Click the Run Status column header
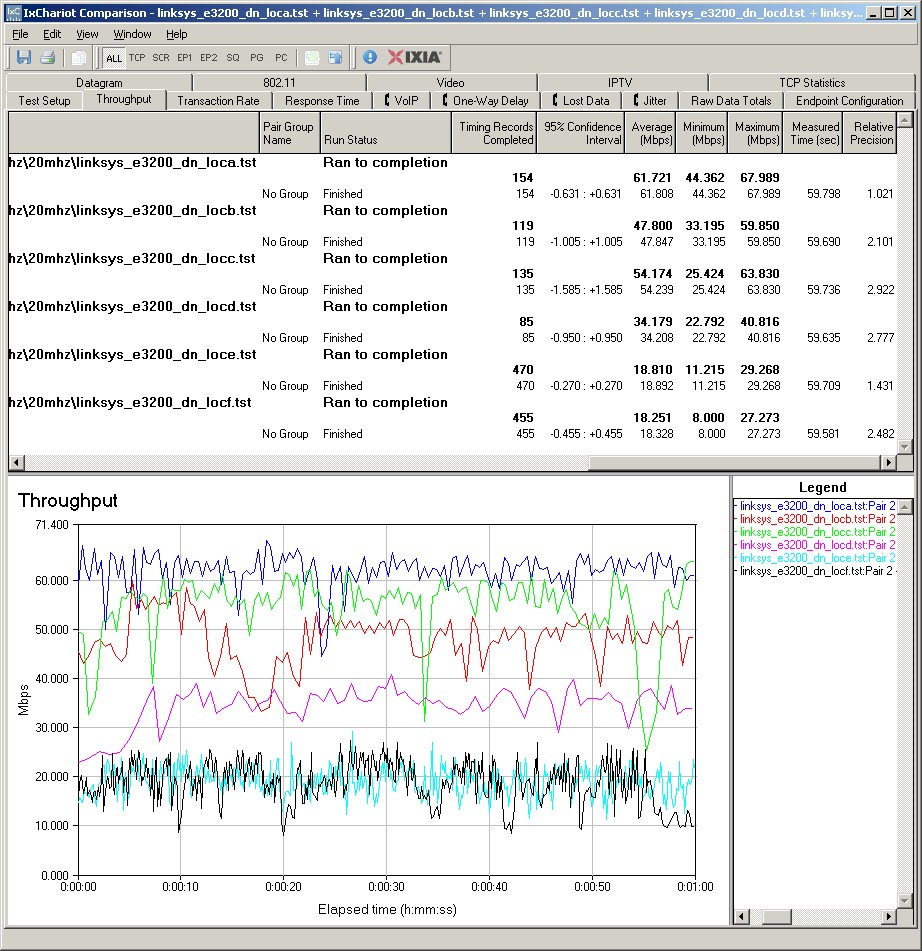This screenshot has width=922, height=951. (386, 133)
